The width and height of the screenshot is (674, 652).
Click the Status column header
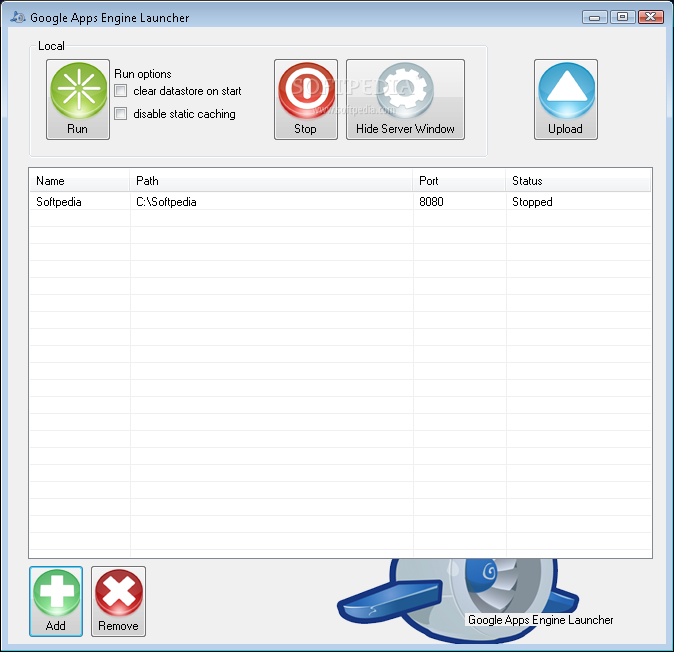[x=578, y=181]
